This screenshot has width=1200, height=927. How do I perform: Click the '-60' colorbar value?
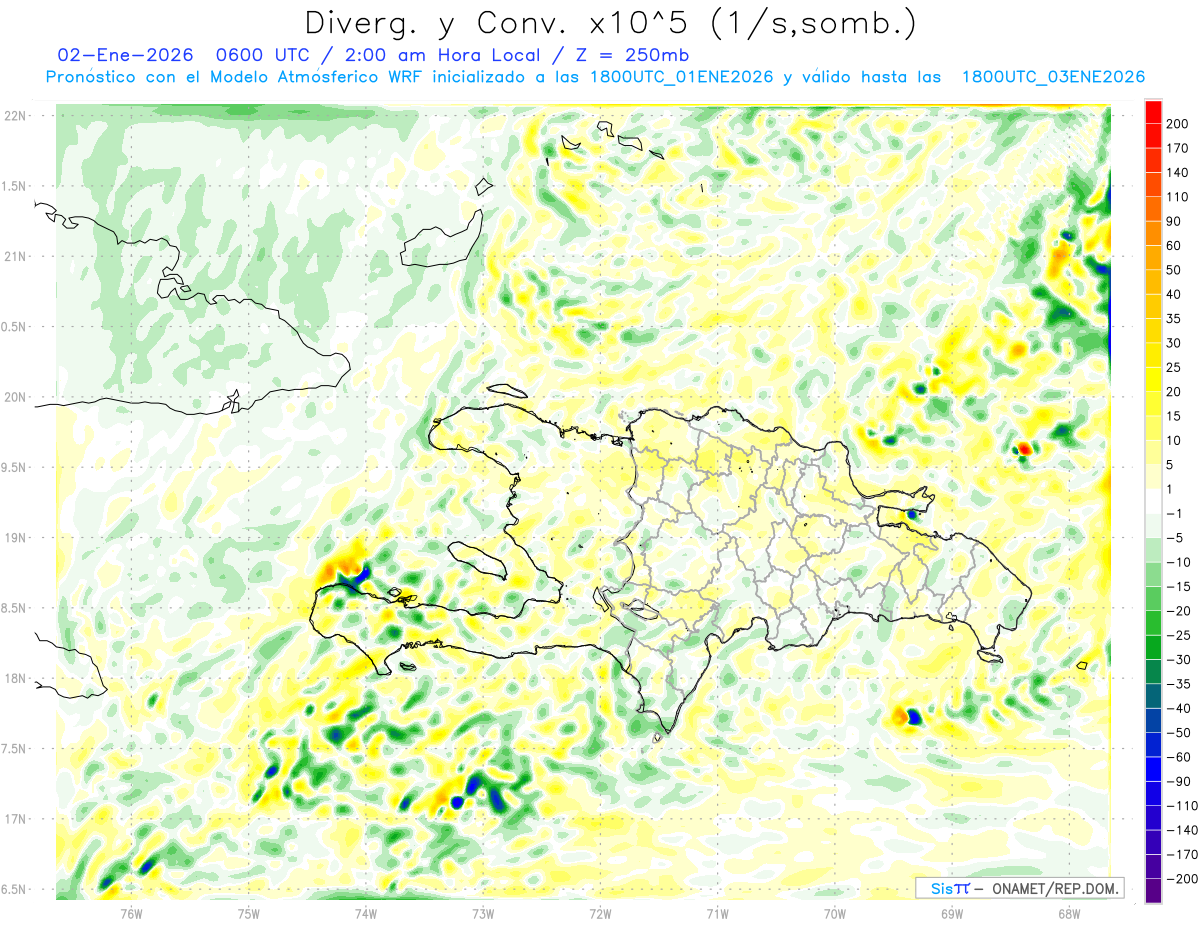tap(1179, 757)
